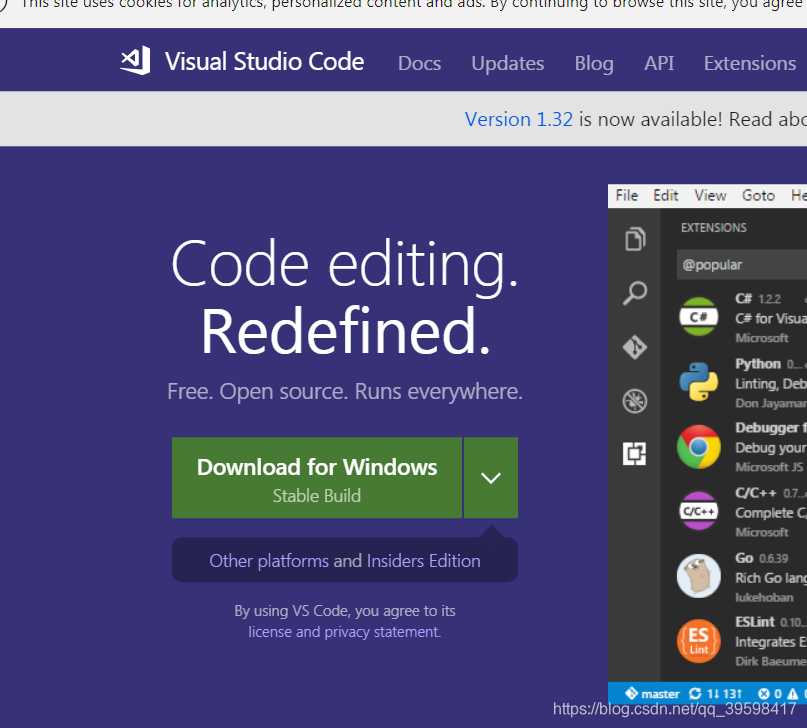The width and height of the screenshot is (807, 728).
Task: Open the Explorer icon in the sidebar
Action: point(636,239)
